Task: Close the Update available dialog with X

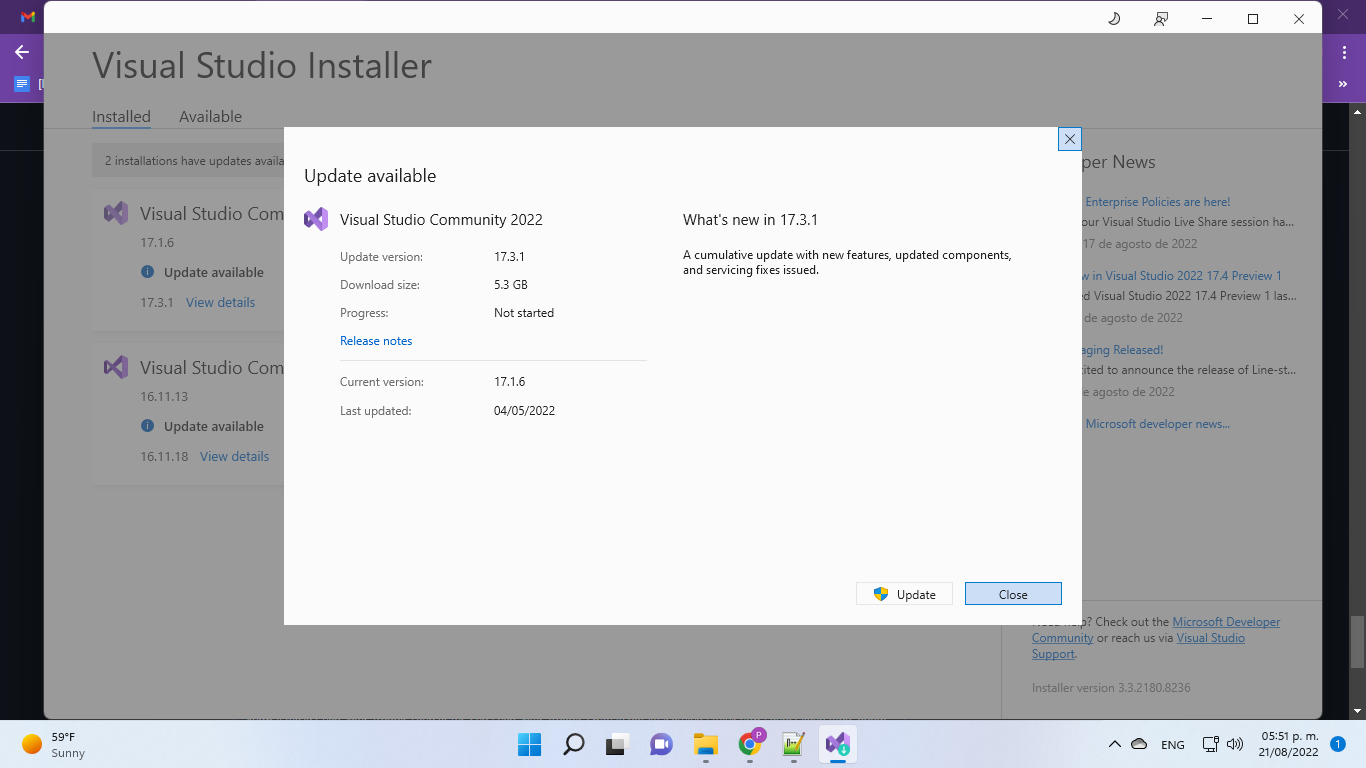Action: click(x=1069, y=139)
